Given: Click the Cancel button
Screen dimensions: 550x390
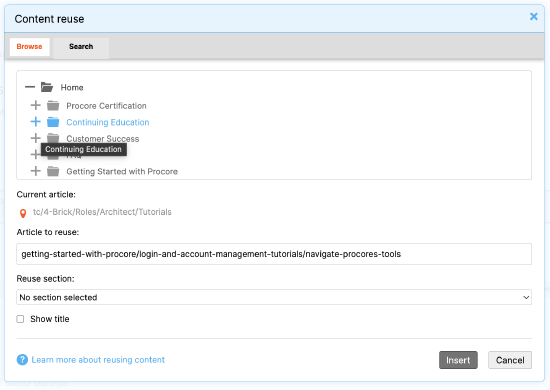Looking at the screenshot, I should (510, 360).
